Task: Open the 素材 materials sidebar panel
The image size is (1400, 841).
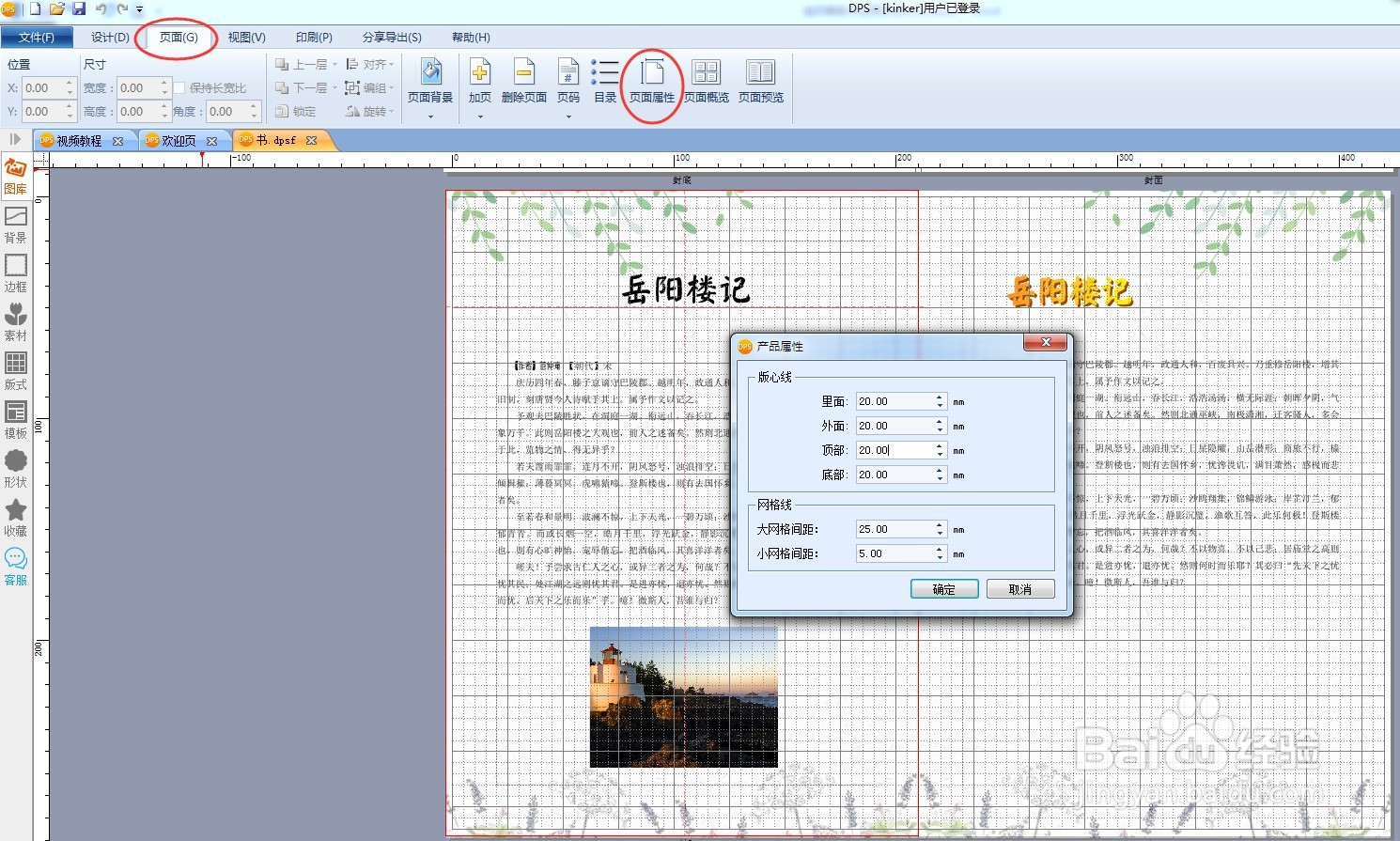Action: point(16,323)
